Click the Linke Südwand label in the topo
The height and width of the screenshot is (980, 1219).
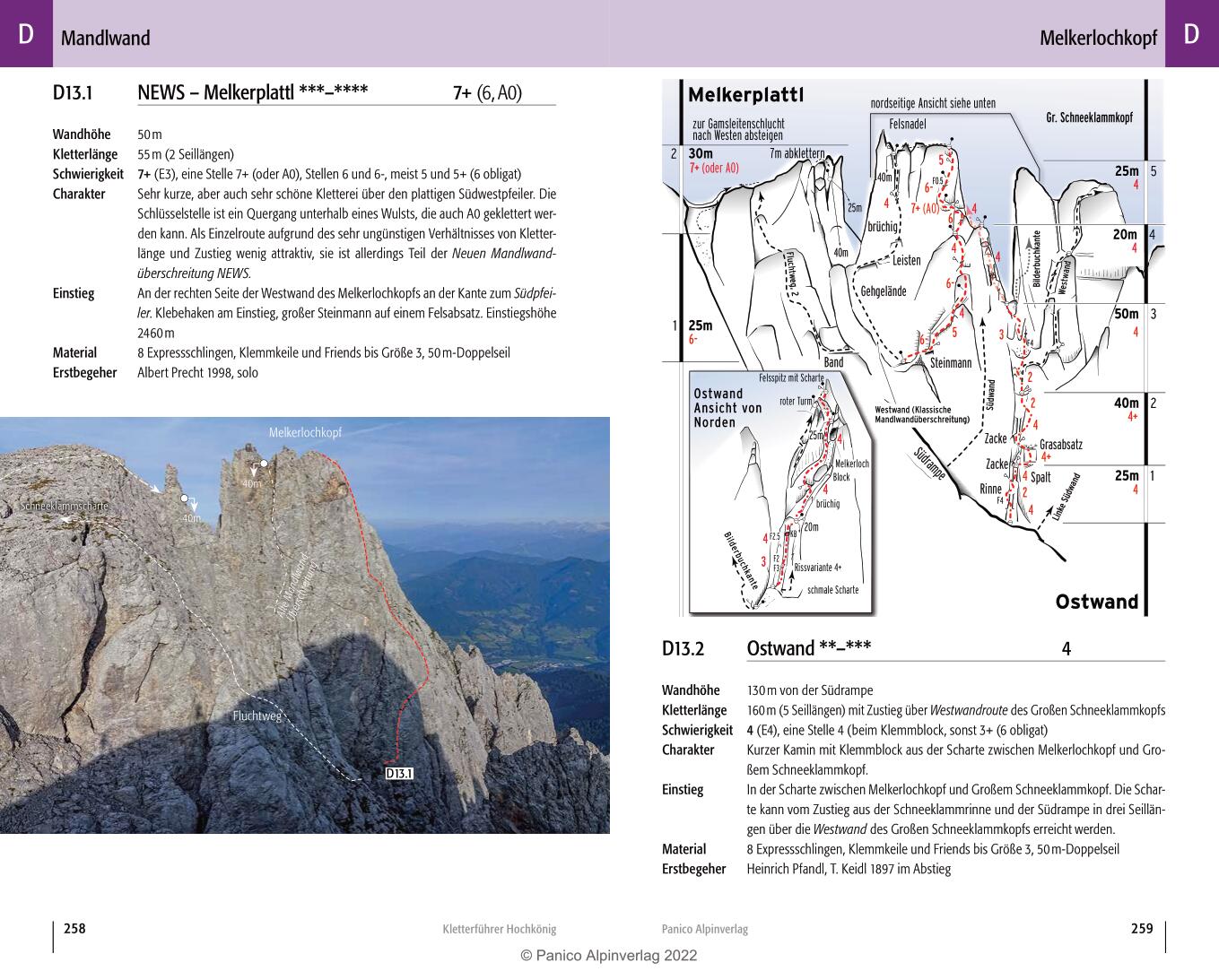[x=1066, y=497]
